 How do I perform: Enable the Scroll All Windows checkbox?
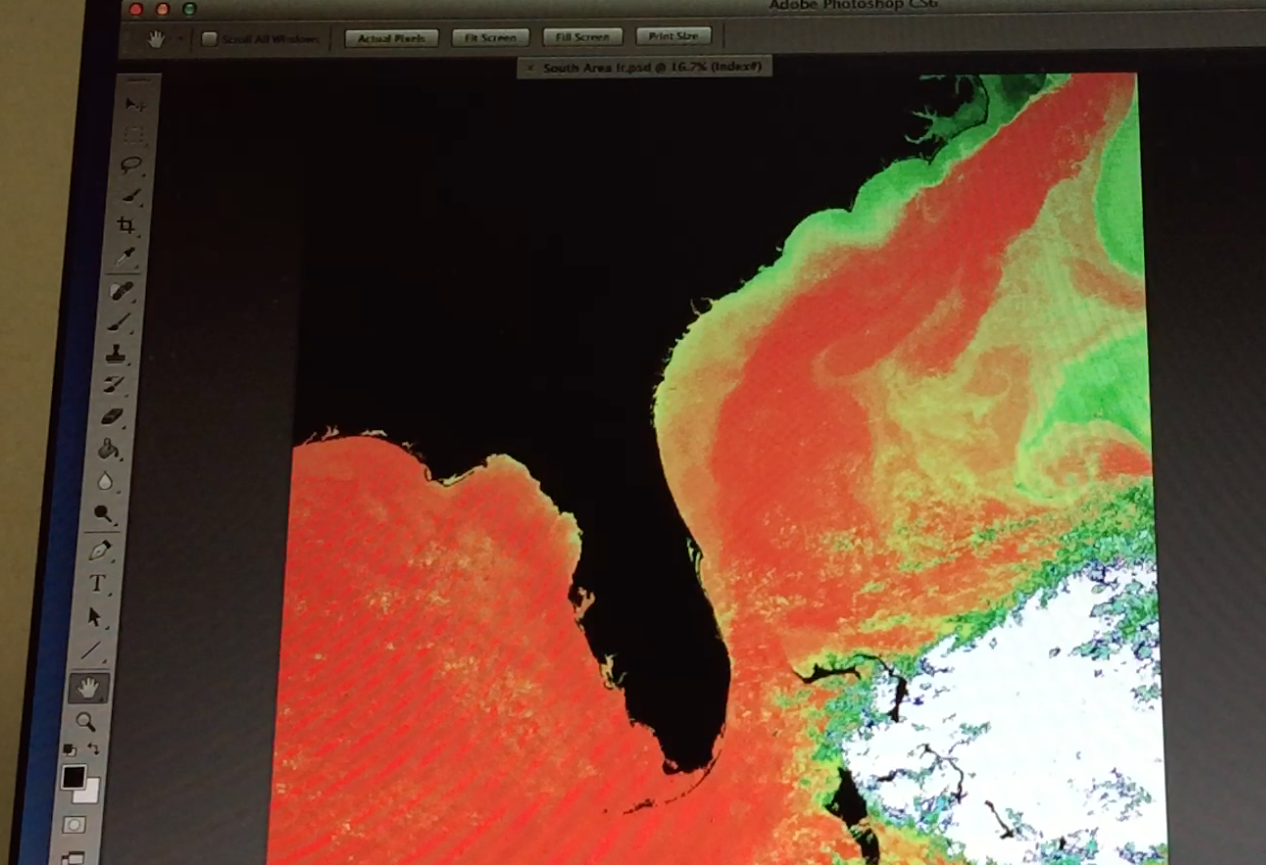click(209, 39)
